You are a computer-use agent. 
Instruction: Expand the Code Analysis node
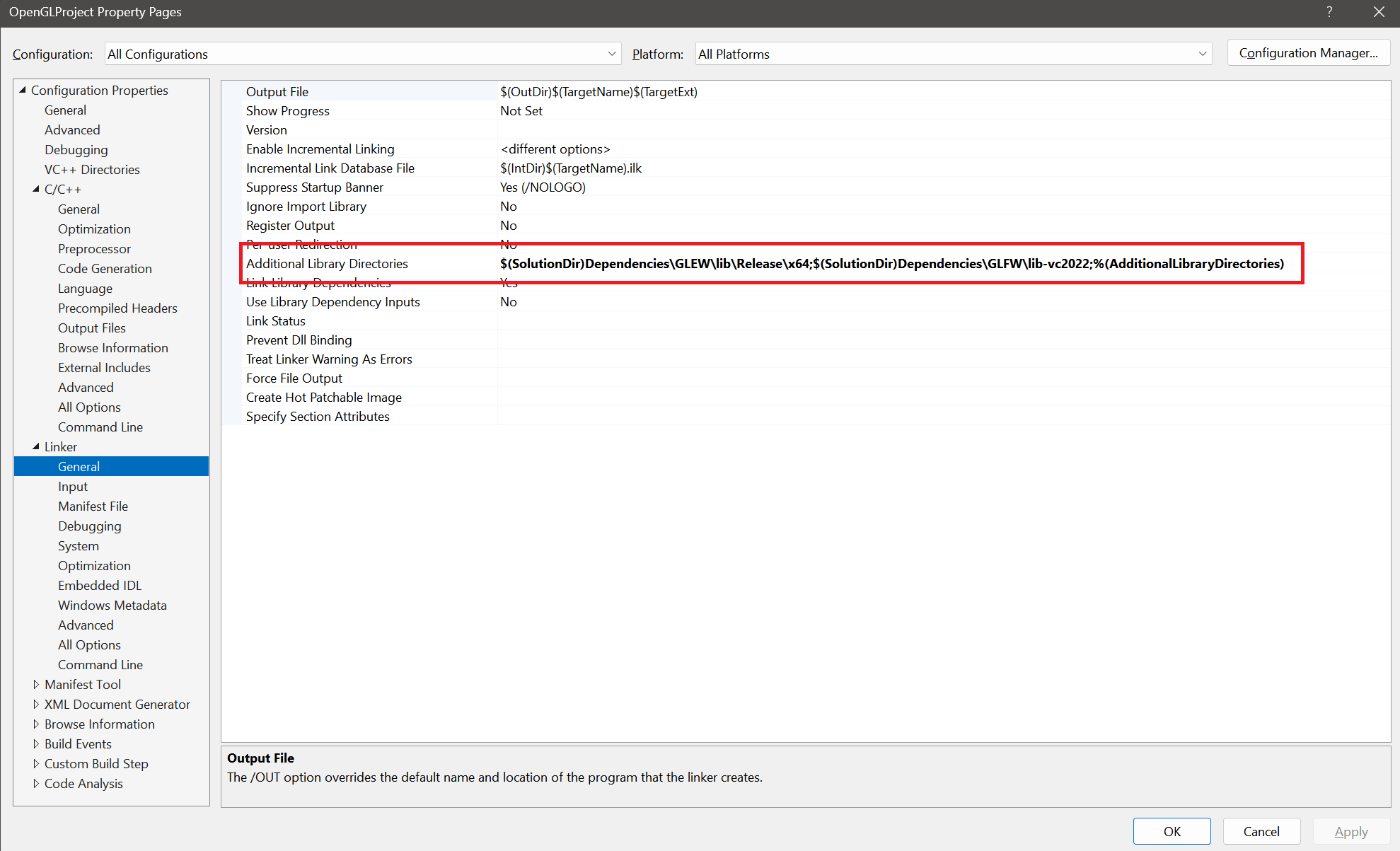pyautogui.click(x=36, y=783)
